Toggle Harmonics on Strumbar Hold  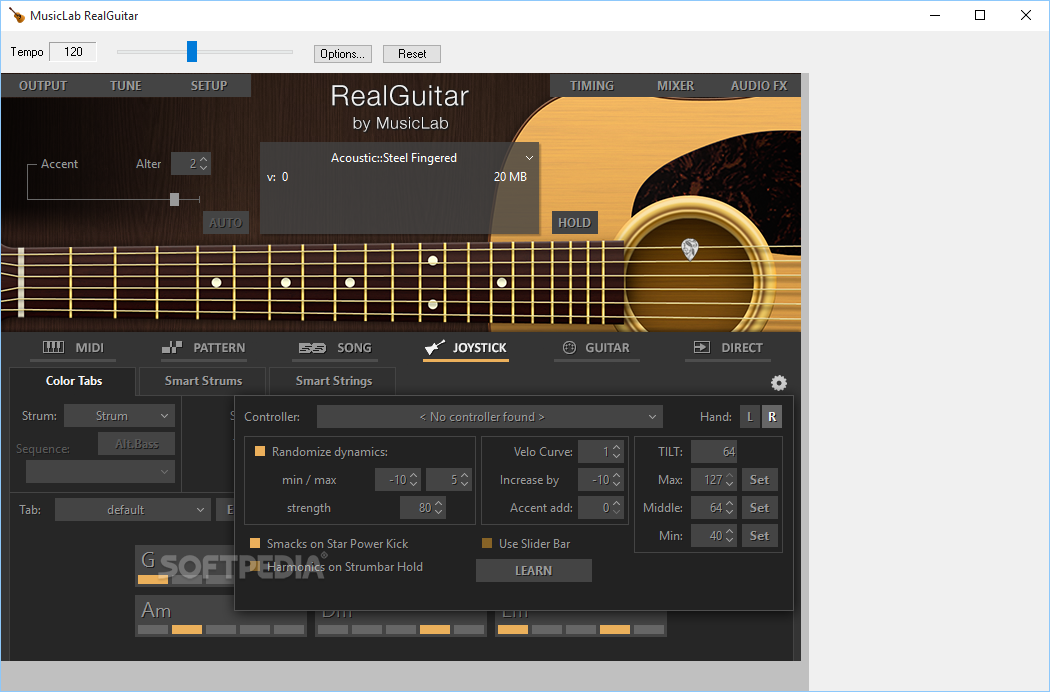coord(254,567)
